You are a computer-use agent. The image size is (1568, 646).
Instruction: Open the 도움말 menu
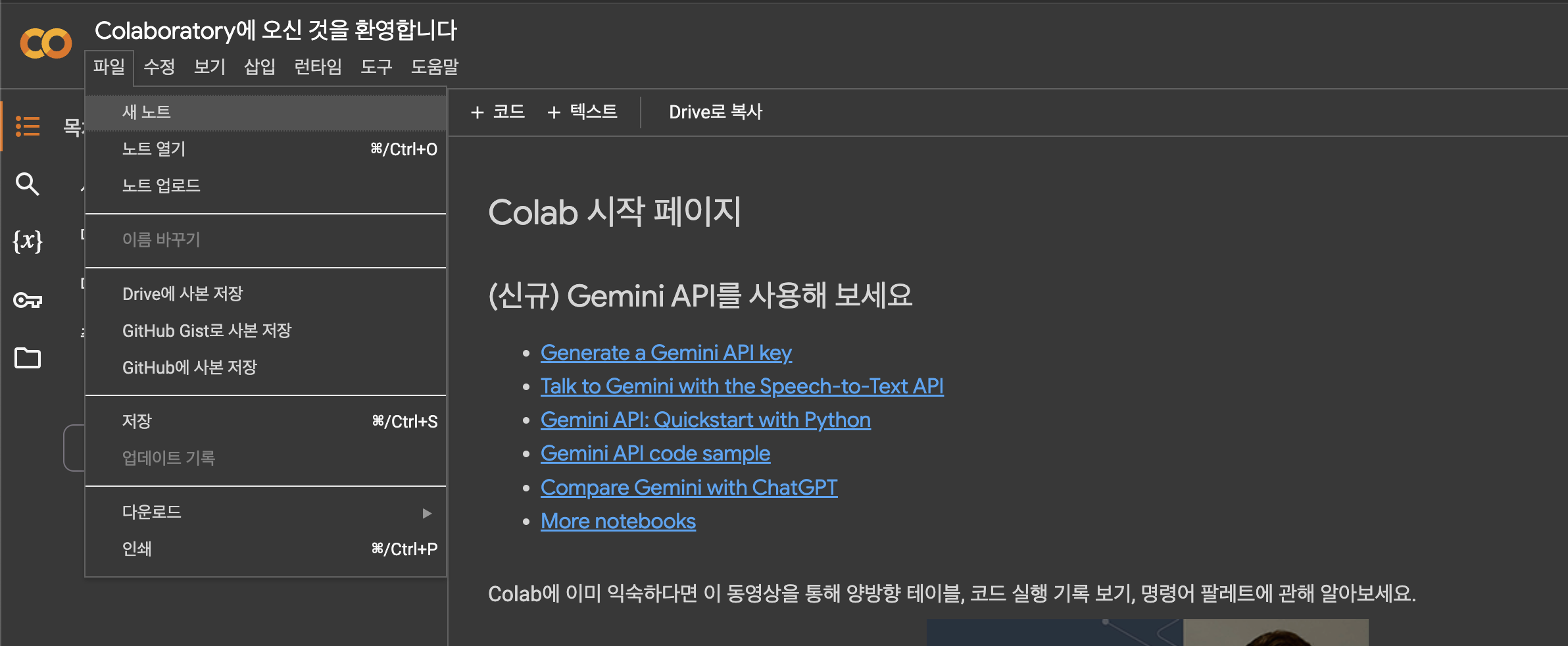(435, 66)
